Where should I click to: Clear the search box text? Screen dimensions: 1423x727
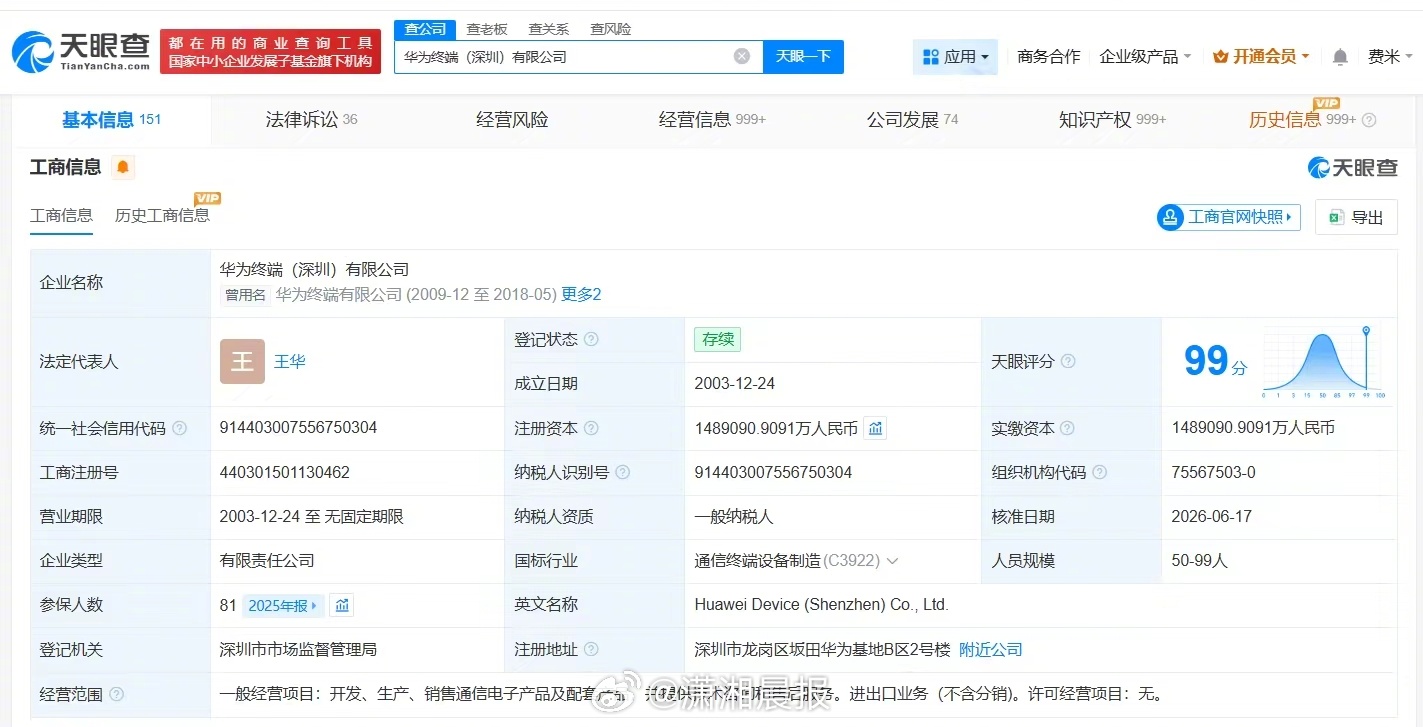[742, 56]
